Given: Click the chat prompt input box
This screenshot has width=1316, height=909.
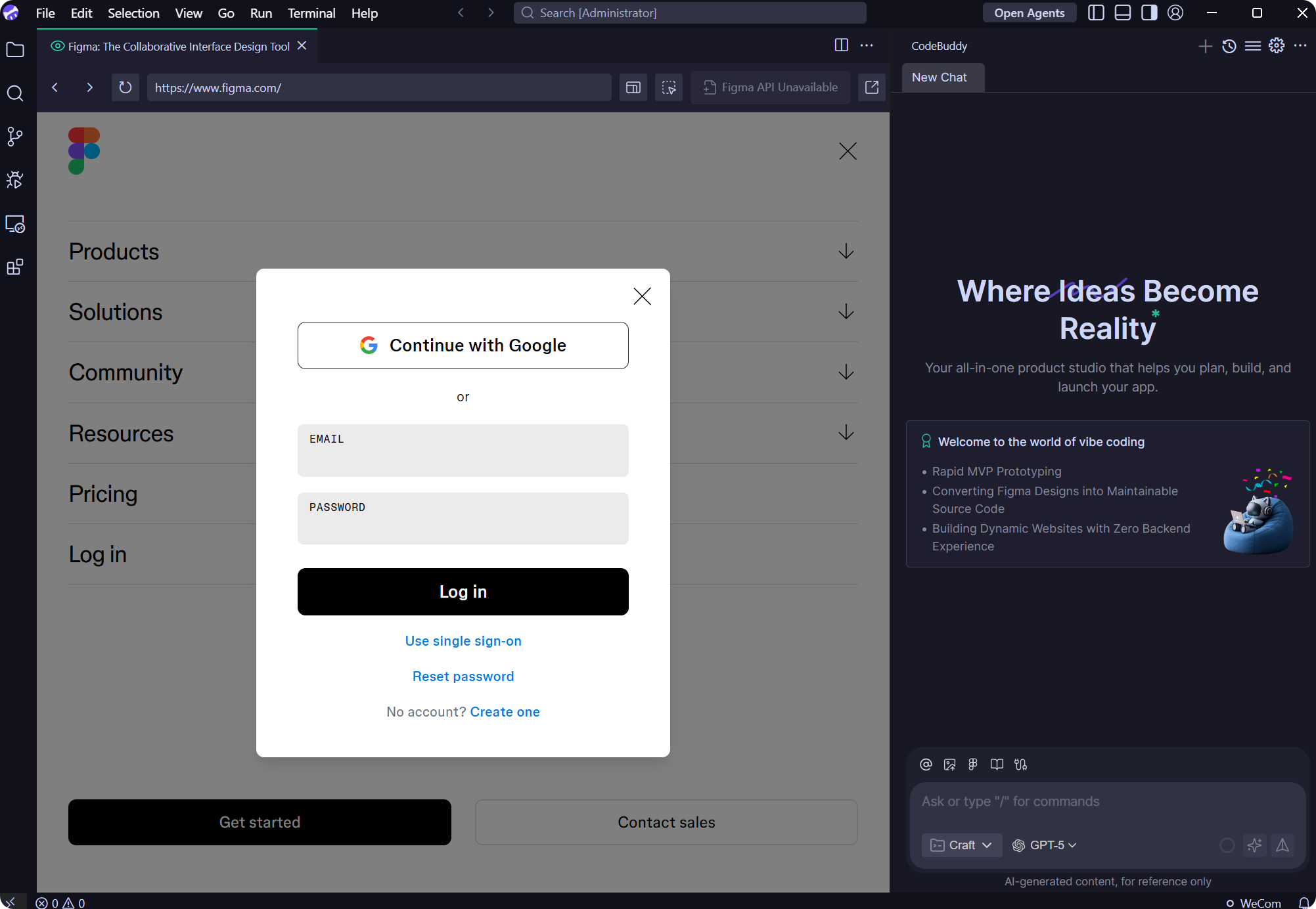Looking at the screenshot, I should 1108,801.
